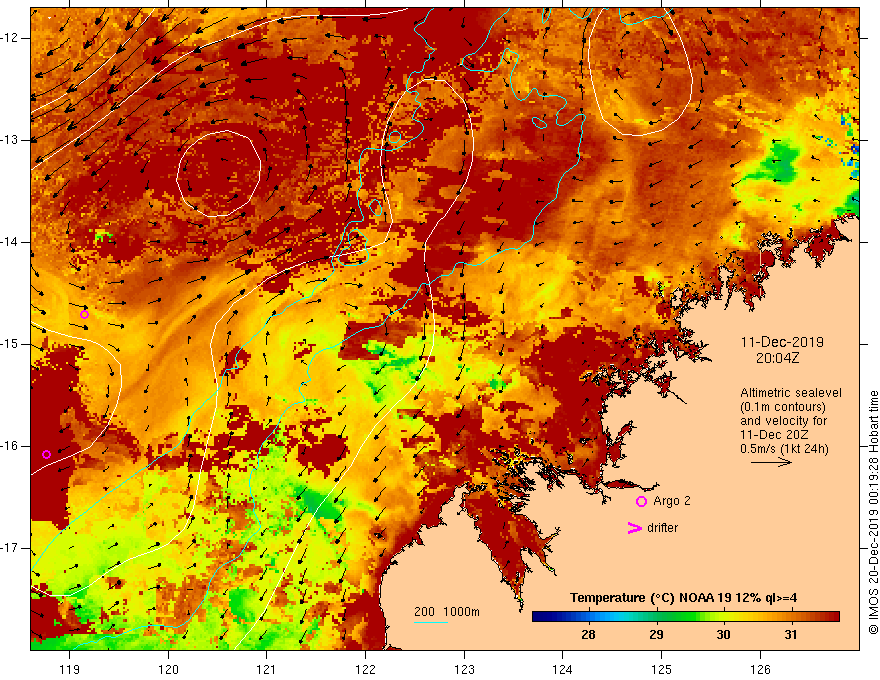
Task: Click the cyan 200 1000m isobath legend line
Action: pos(430,622)
